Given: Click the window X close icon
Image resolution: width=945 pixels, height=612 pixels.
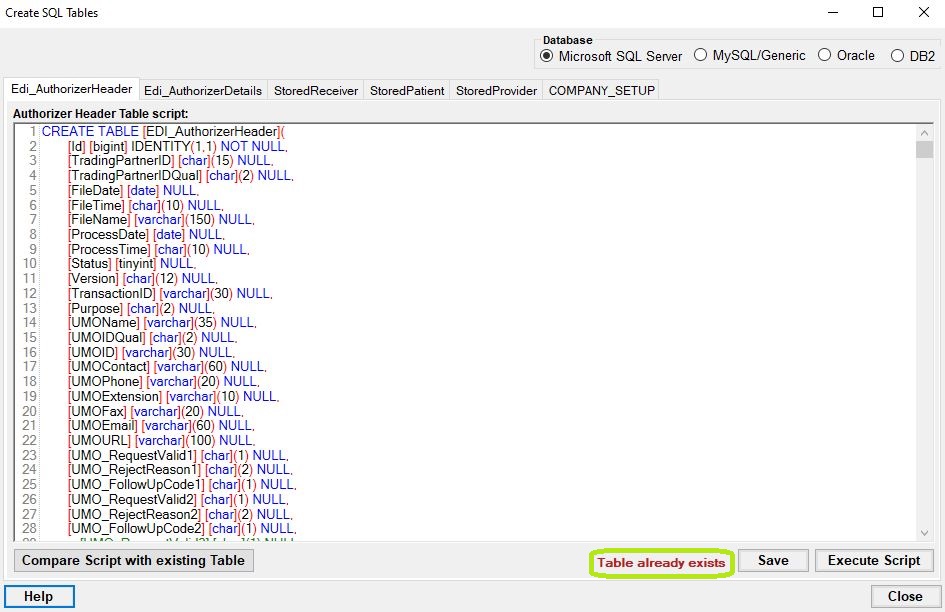Looking at the screenshot, I should tap(923, 13).
